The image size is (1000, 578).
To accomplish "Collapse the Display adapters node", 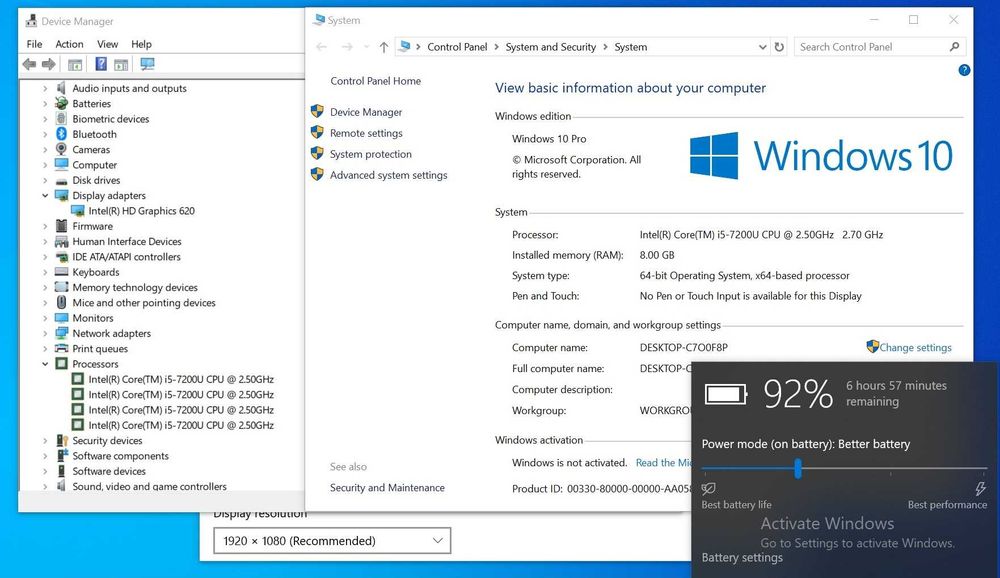I will pyautogui.click(x=45, y=195).
